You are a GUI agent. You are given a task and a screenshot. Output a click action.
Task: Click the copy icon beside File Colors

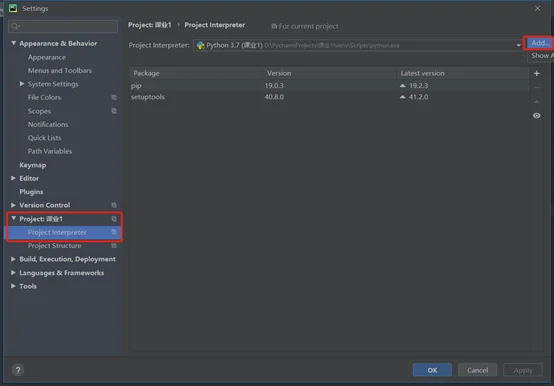click(x=114, y=97)
